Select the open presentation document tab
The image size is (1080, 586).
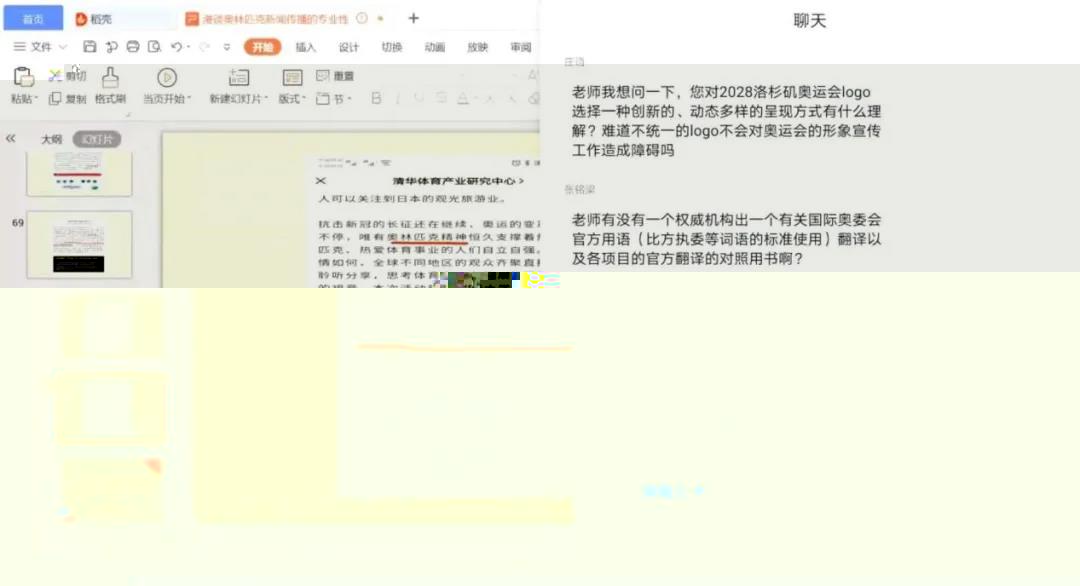coord(276,19)
